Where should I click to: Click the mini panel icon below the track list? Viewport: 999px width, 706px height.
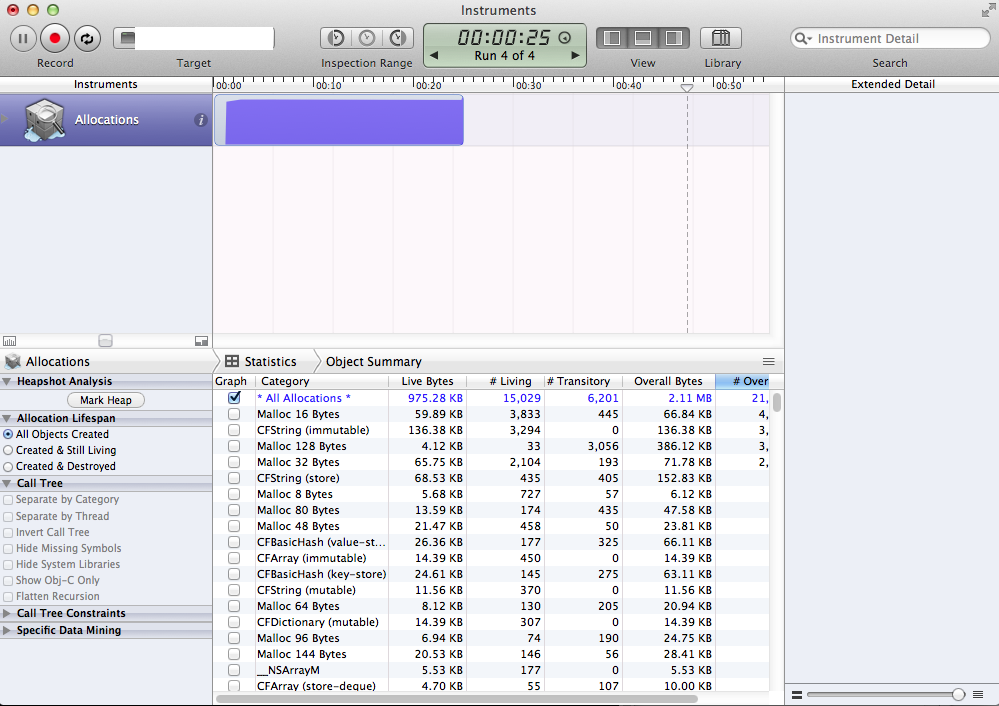coord(201,341)
